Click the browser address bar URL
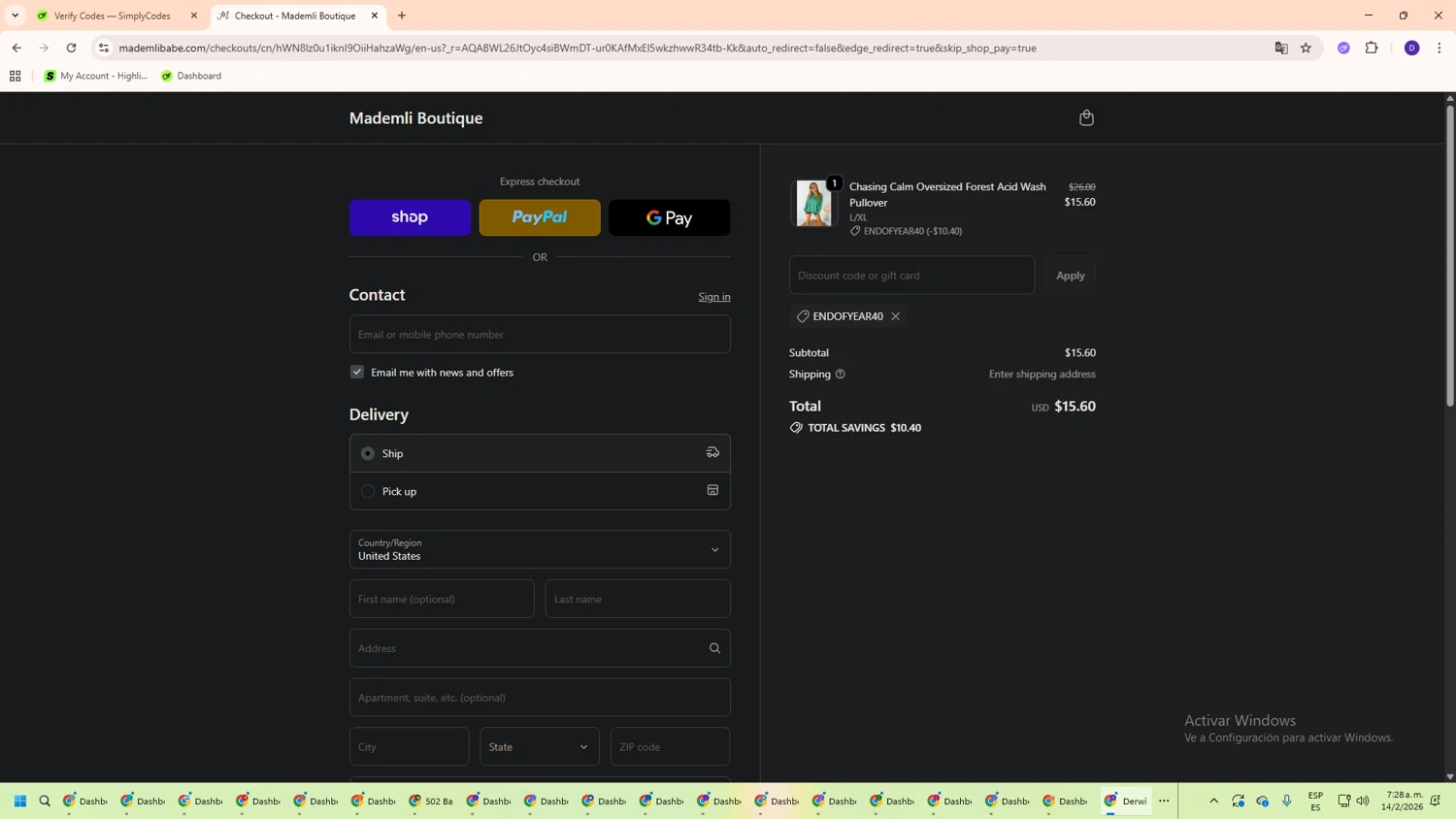The image size is (1456, 819). (x=578, y=48)
